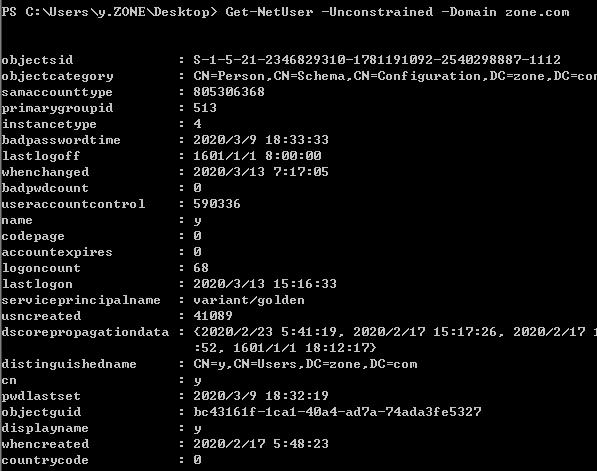Screen dimensions: 597x471
Task: Click the logoncount value 68
Action: pyautogui.click(x=201, y=268)
